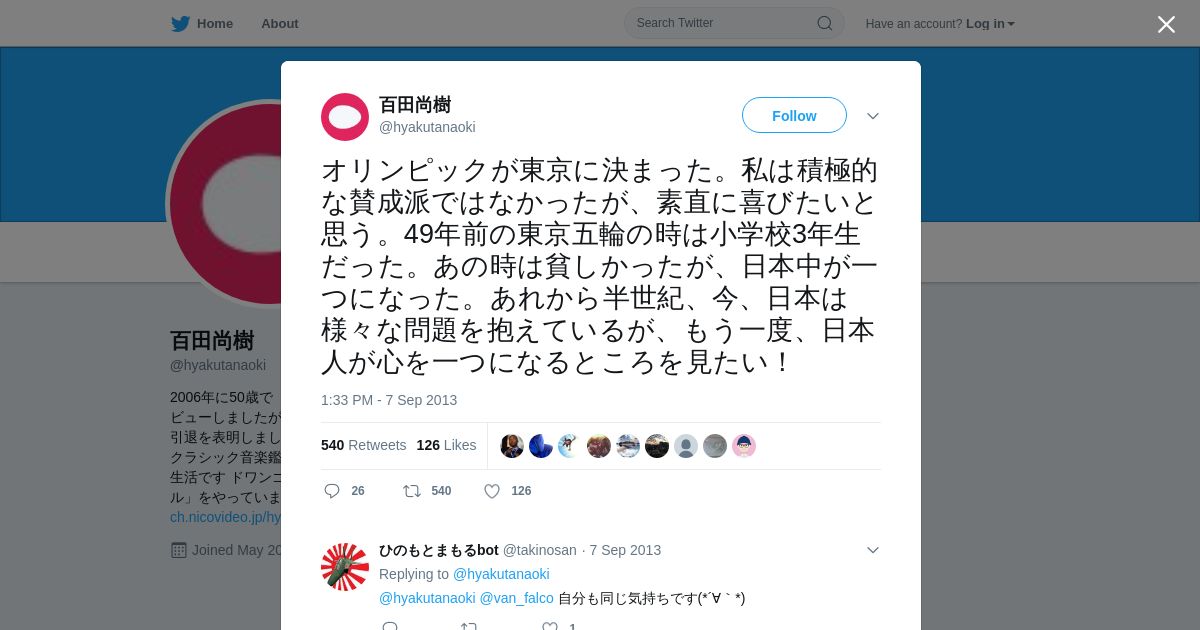Expand the reply options chevron for takinosan
Viewport: 1200px width, 630px height.
[x=873, y=550]
